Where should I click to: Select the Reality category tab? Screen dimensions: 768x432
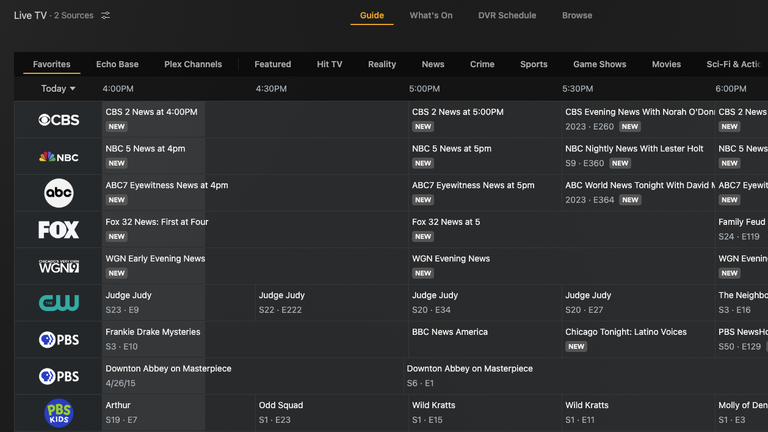(382, 64)
